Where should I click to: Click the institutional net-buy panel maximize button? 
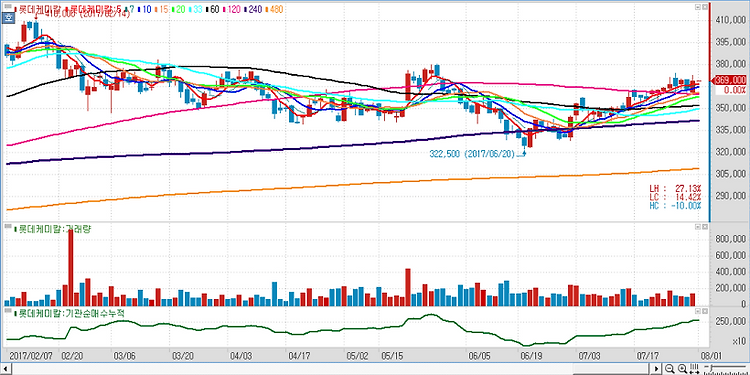705,311
